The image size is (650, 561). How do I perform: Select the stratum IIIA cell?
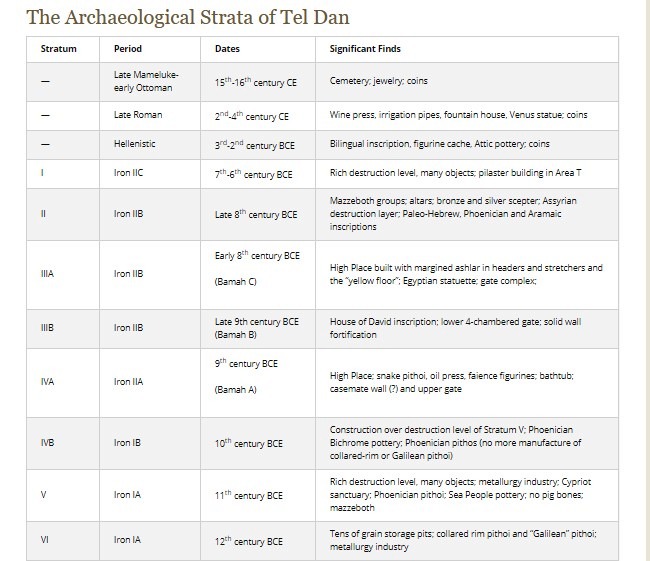point(63,274)
